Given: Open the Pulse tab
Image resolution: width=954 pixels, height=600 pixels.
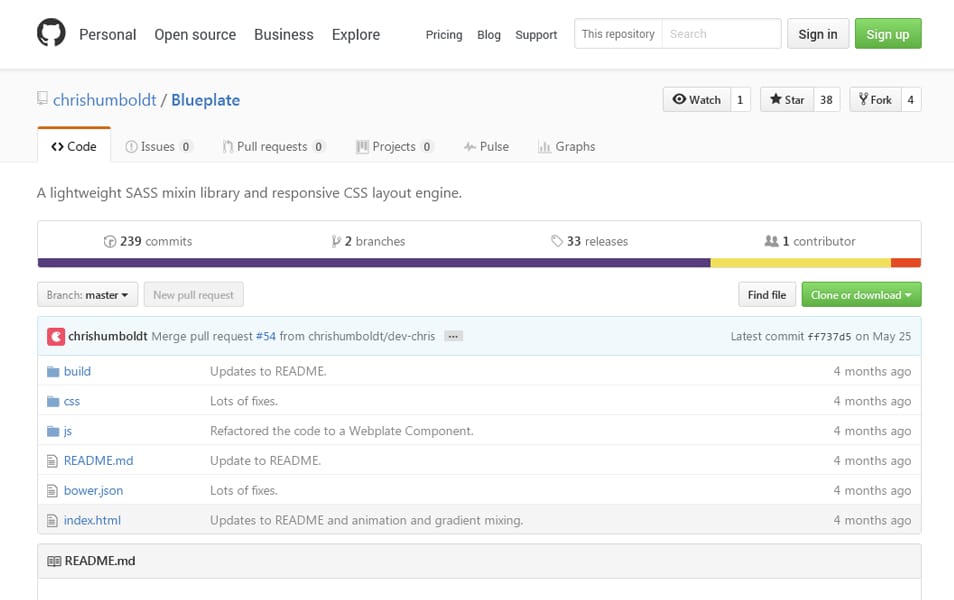Looking at the screenshot, I should pos(486,147).
